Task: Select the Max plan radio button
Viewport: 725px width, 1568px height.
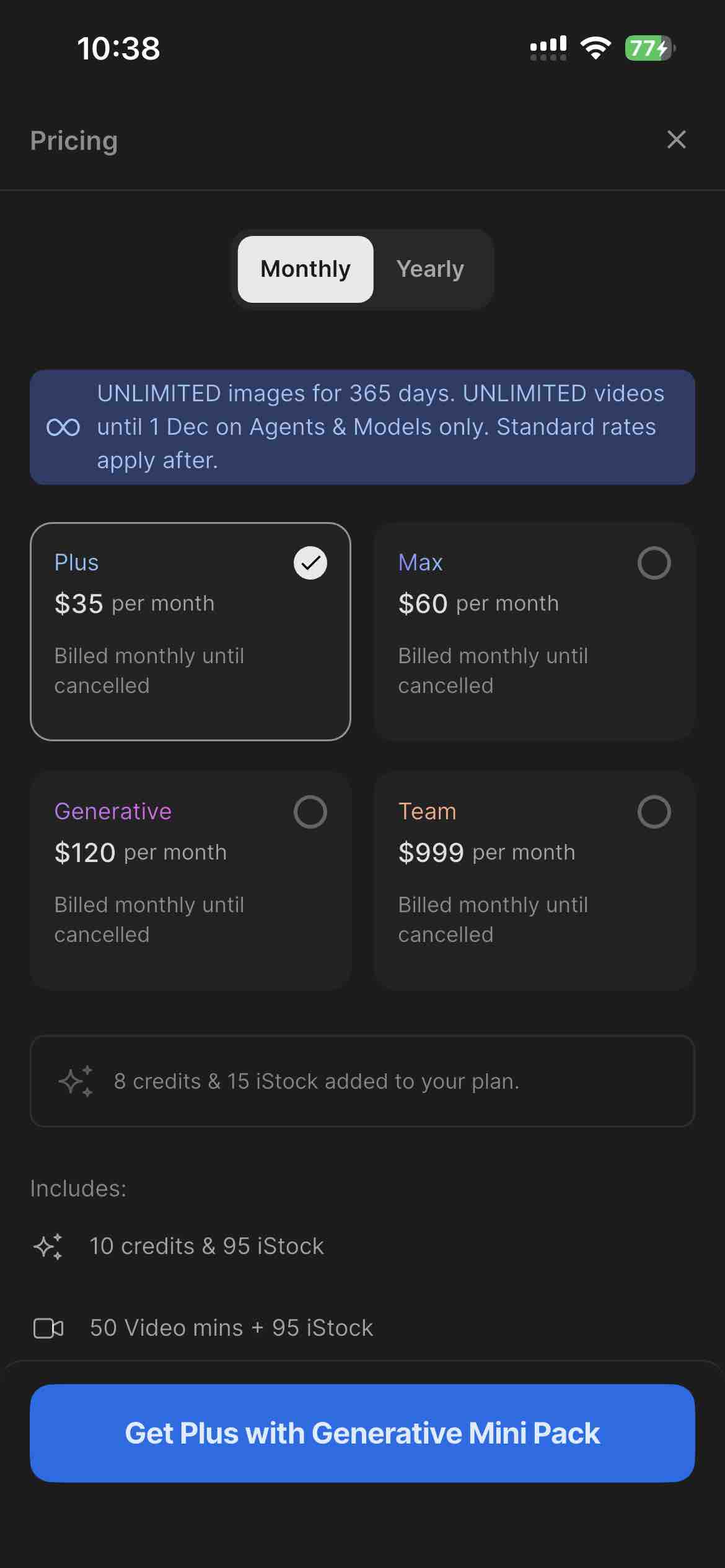Action: 654,563
